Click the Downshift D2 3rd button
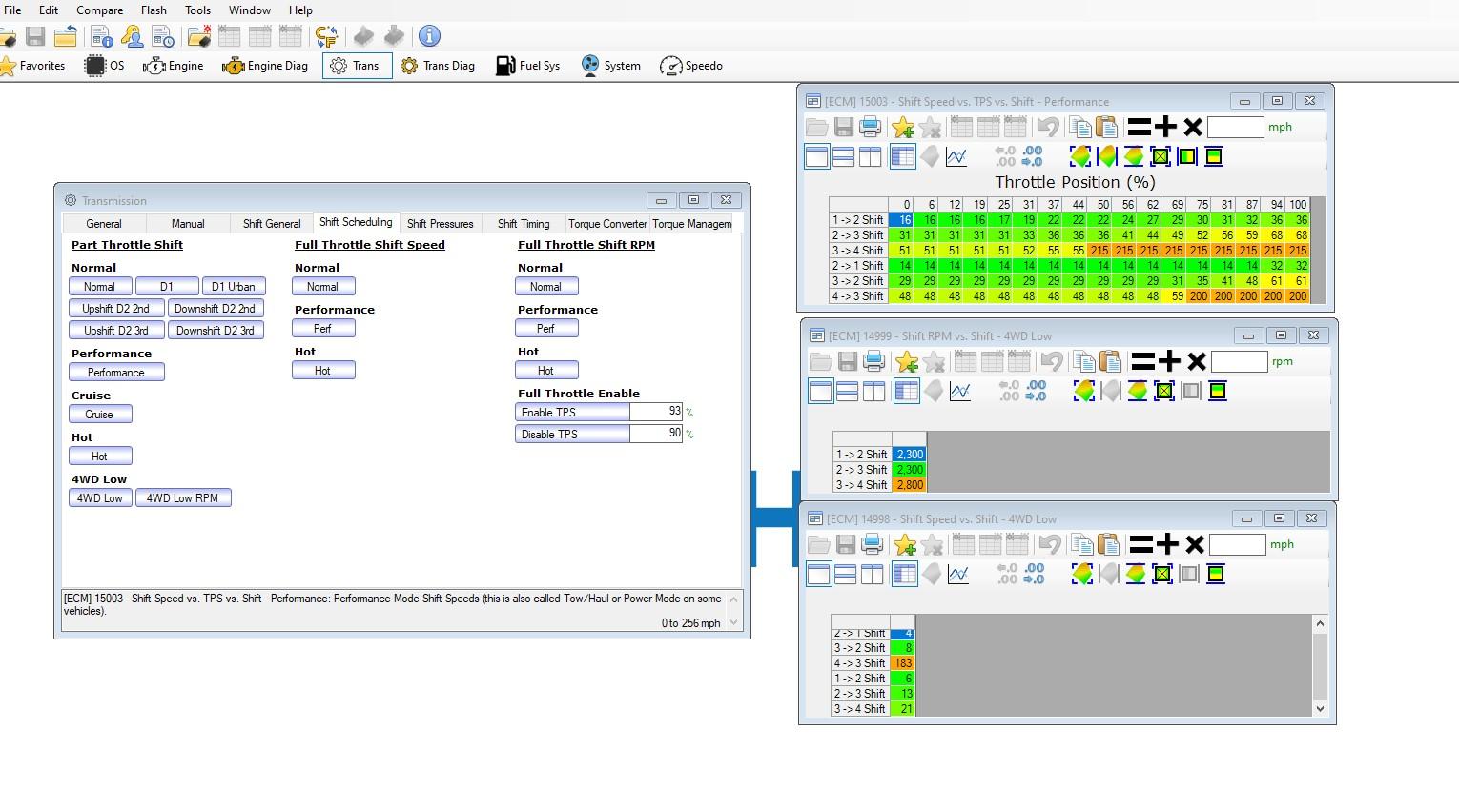This screenshot has width=1459, height=812. tap(215, 331)
